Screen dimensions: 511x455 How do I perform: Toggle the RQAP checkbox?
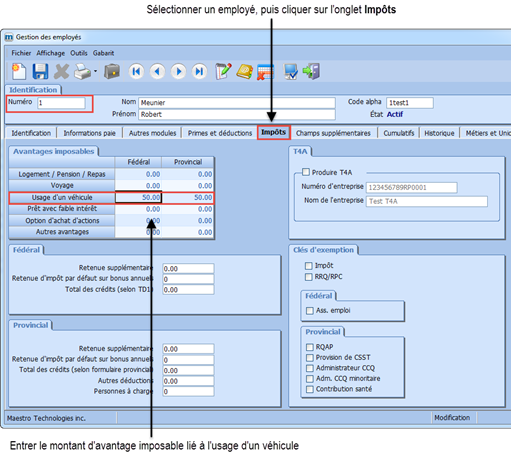(x=310, y=347)
